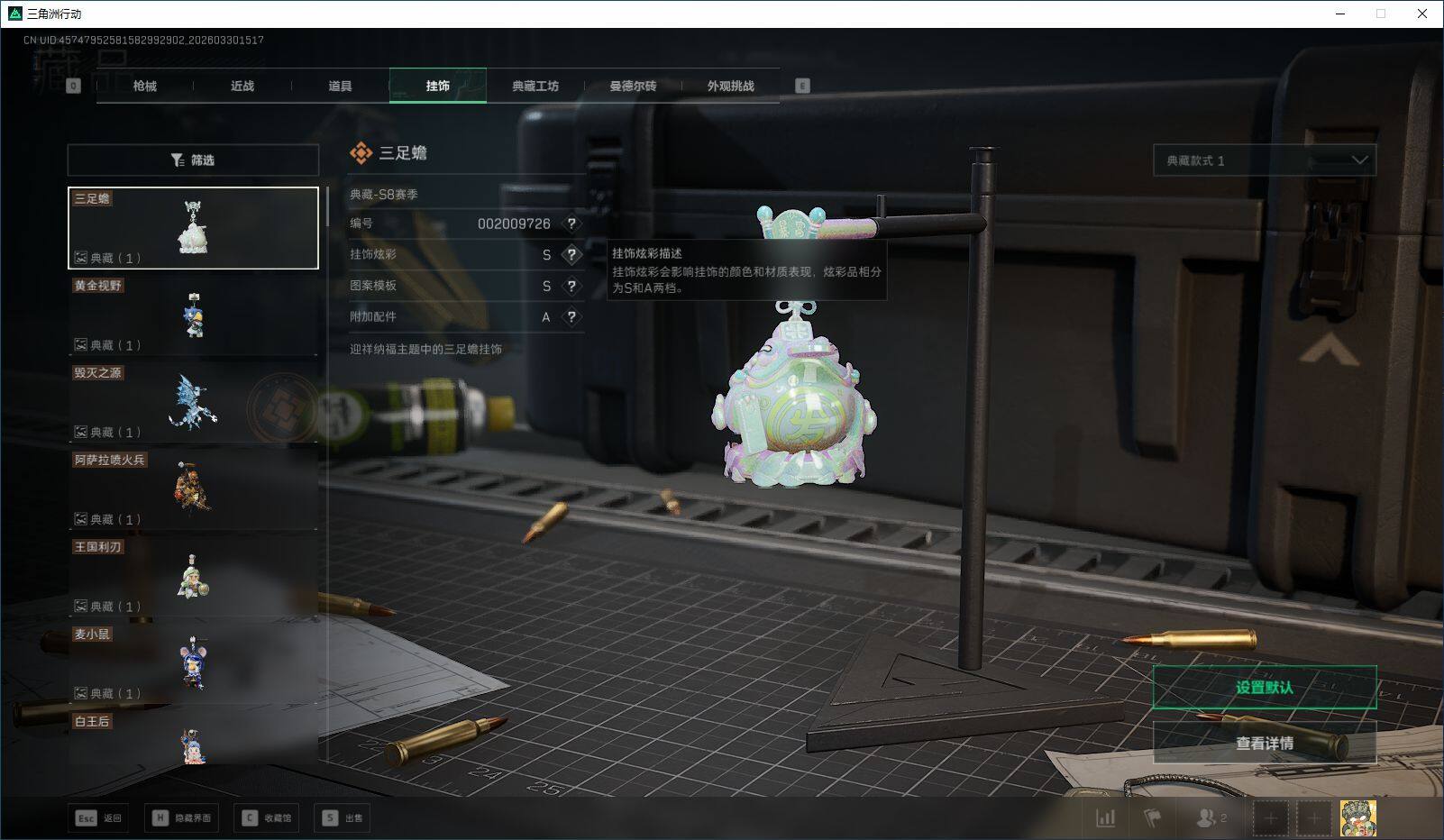This screenshot has height=840, width=1444.
Task: Open the bar chart statistics icon
Action: pos(1105,817)
